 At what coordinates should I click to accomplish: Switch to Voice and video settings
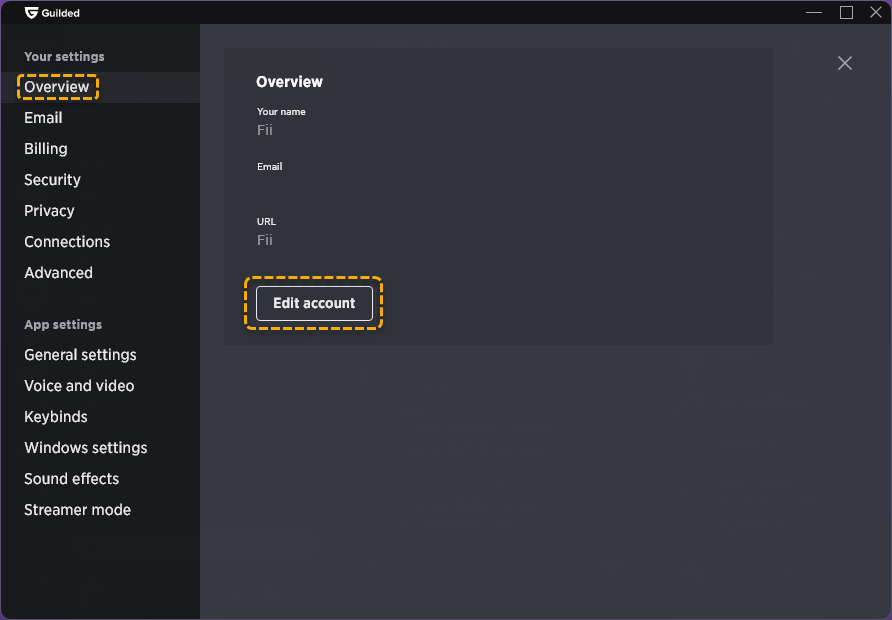tap(79, 386)
